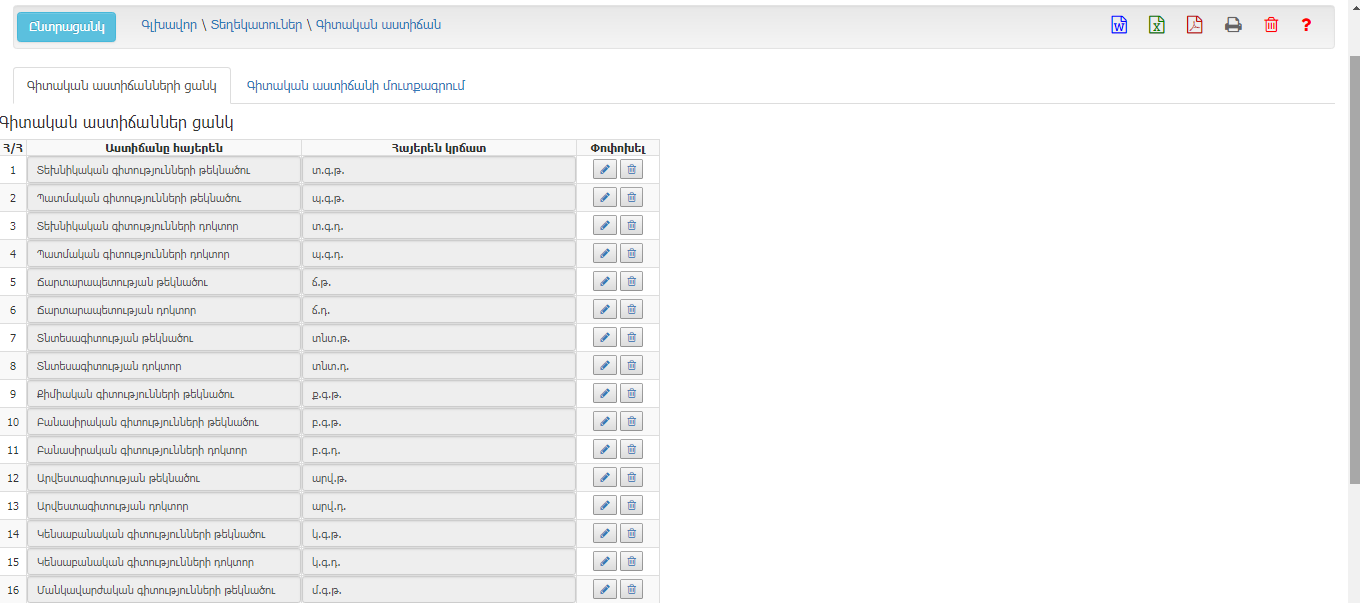Export the list to Excel spreadsheet
The width and height of the screenshot is (1360, 603).
pyautogui.click(x=1157, y=25)
